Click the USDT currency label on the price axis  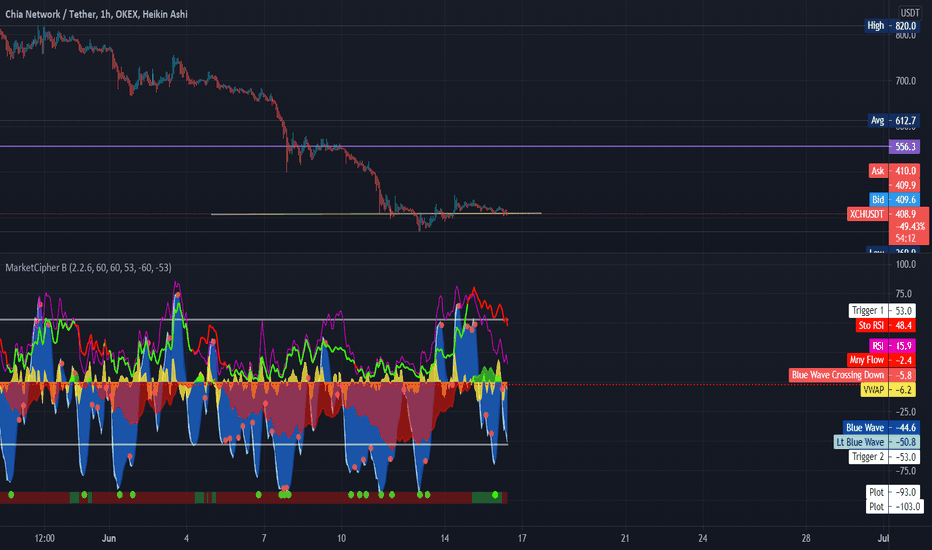909,12
